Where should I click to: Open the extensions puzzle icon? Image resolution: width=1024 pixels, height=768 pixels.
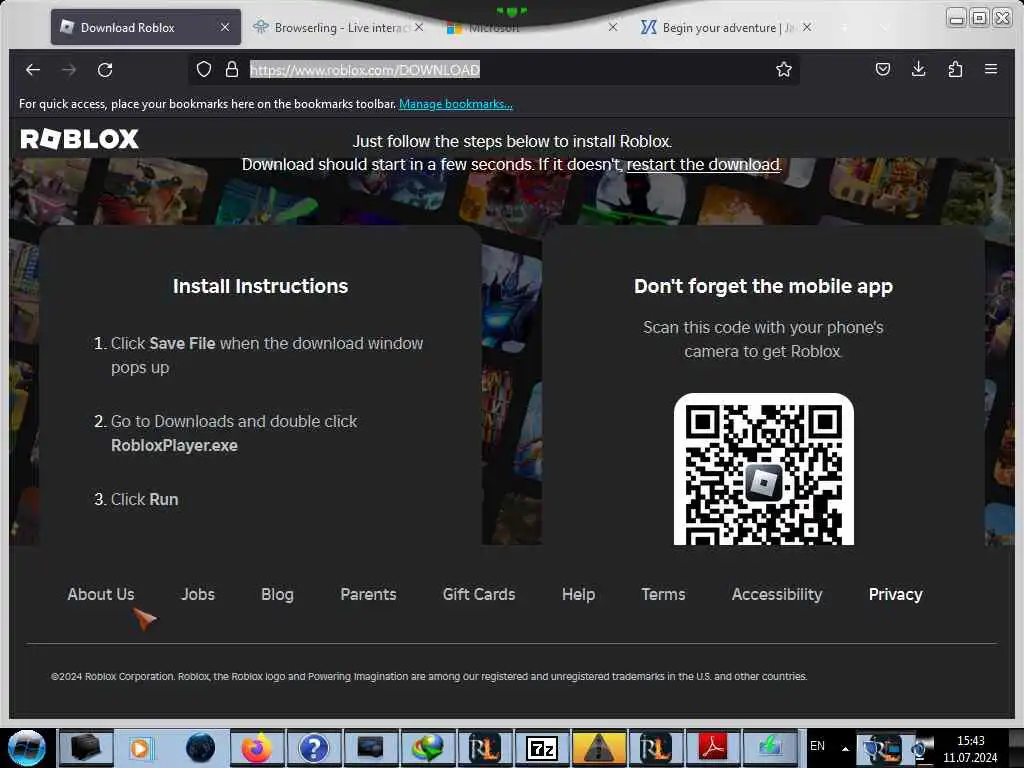click(955, 69)
